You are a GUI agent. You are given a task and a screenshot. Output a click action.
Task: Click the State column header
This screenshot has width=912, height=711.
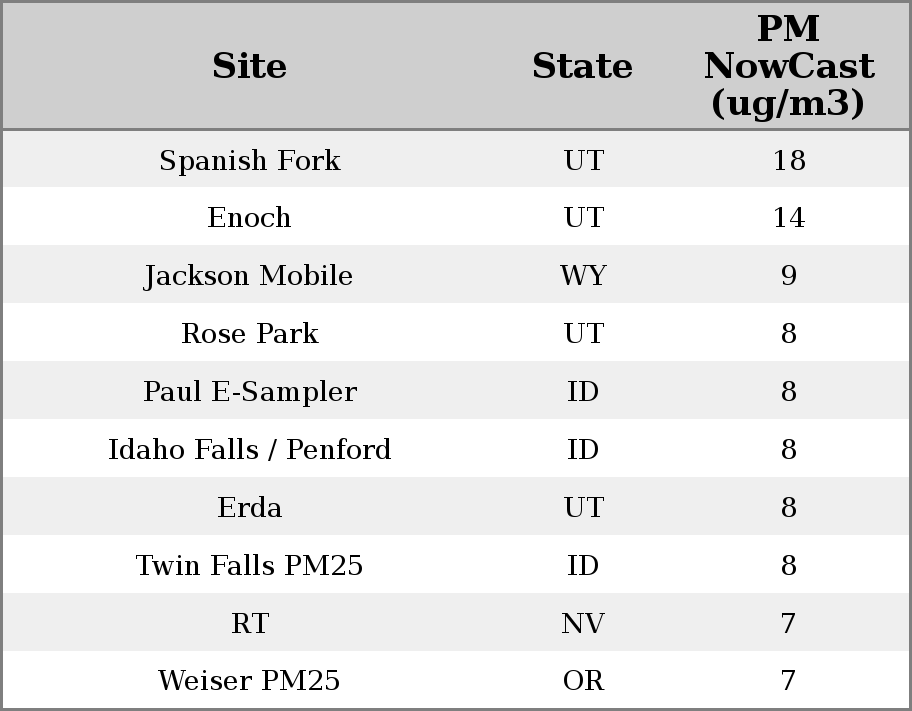[582, 67]
